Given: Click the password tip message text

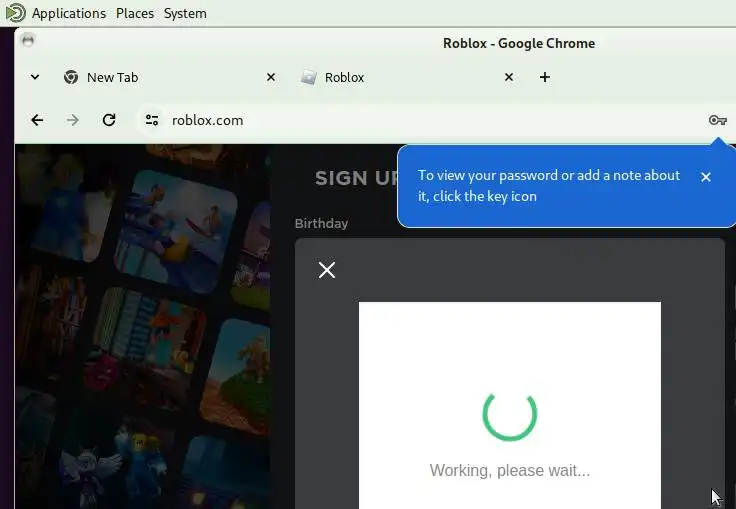Looking at the screenshot, I should 549,185.
